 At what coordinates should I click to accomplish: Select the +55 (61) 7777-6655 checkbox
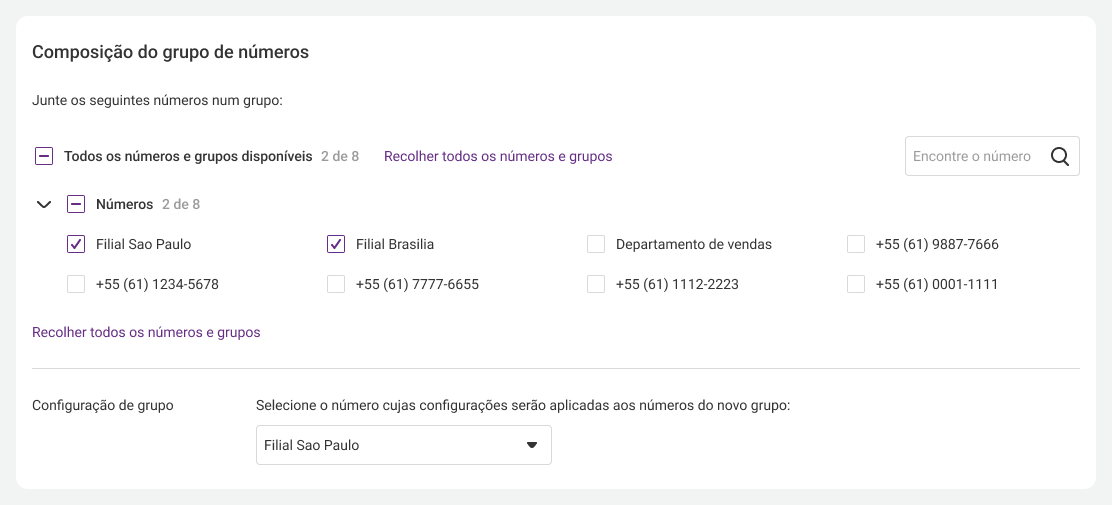pyautogui.click(x=336, y=284)
